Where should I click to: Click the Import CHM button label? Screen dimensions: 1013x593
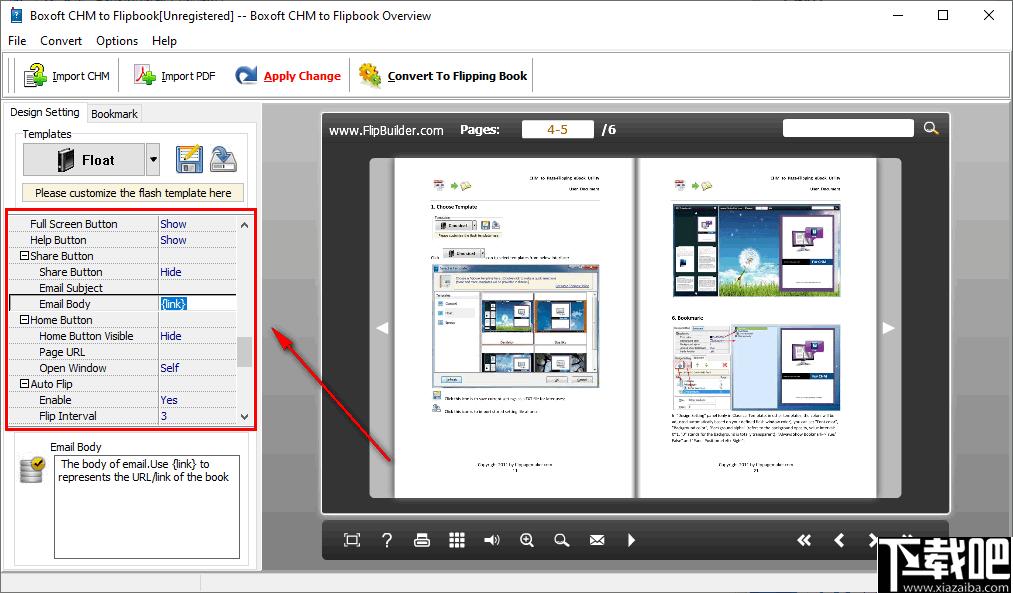click(81, 76)
